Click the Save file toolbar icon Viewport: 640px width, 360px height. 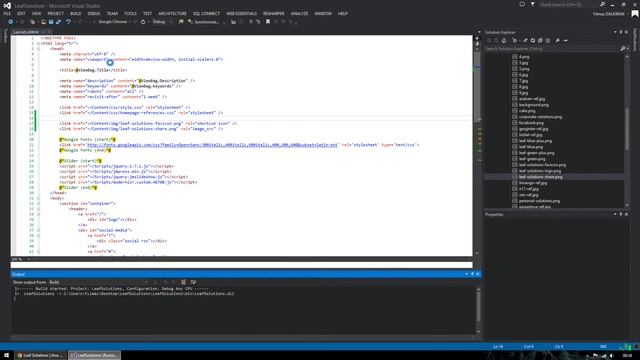51,22
